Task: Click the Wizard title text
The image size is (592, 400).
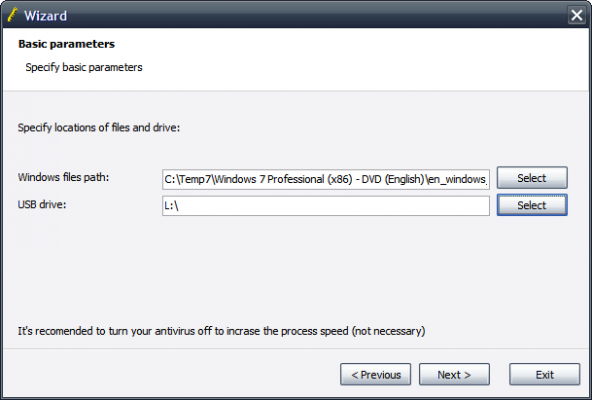Action: point(45,16)
